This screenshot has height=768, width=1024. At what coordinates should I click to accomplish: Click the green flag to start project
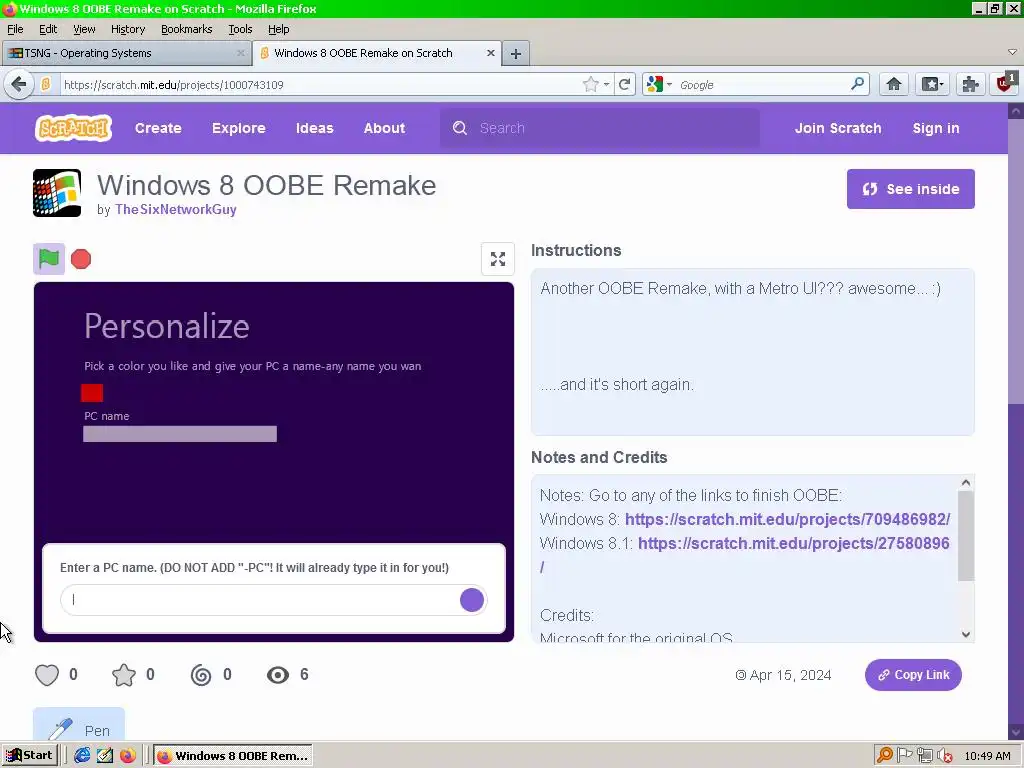49,259
